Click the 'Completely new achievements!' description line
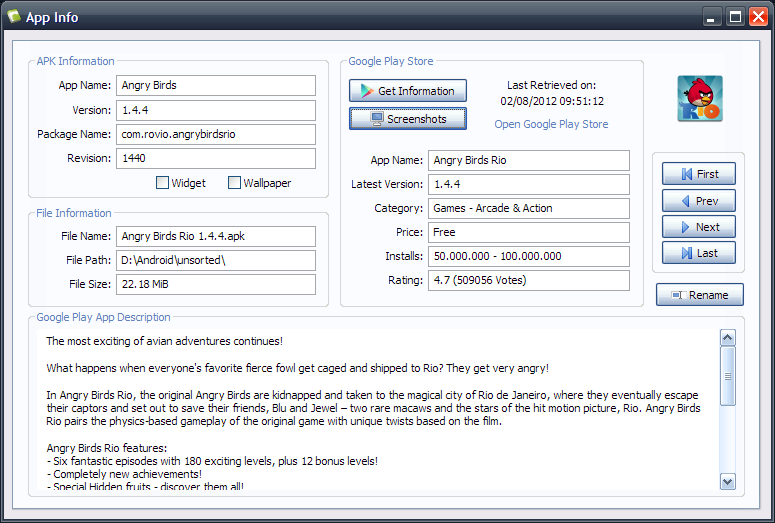This screenshot has height=523, width=775. click(x=124, y=474)
